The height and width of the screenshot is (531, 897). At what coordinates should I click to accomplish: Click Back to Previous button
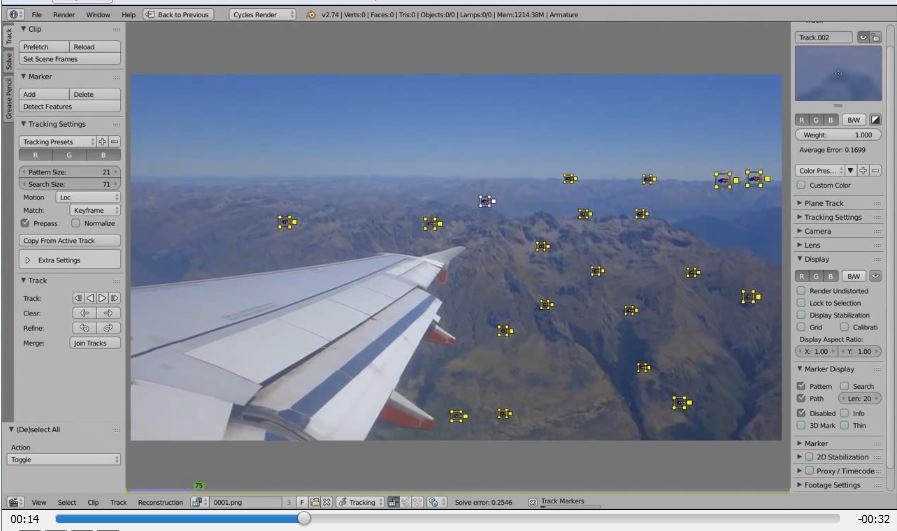[x=178, y=14]
